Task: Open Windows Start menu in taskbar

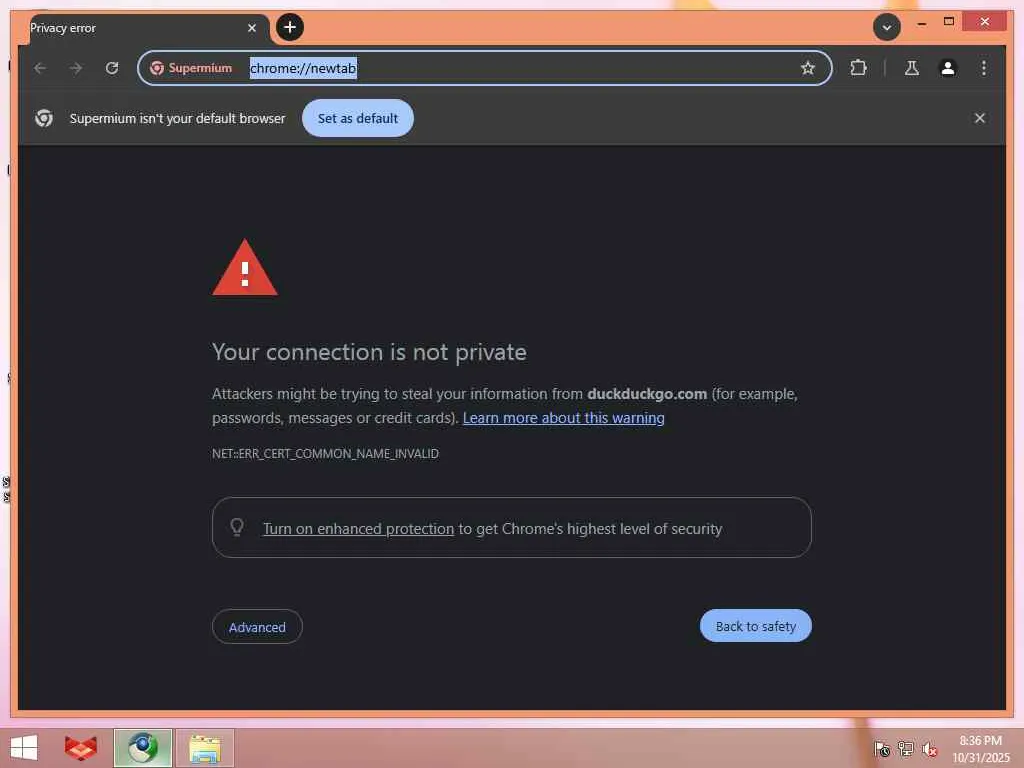Action: click(24, 748)
